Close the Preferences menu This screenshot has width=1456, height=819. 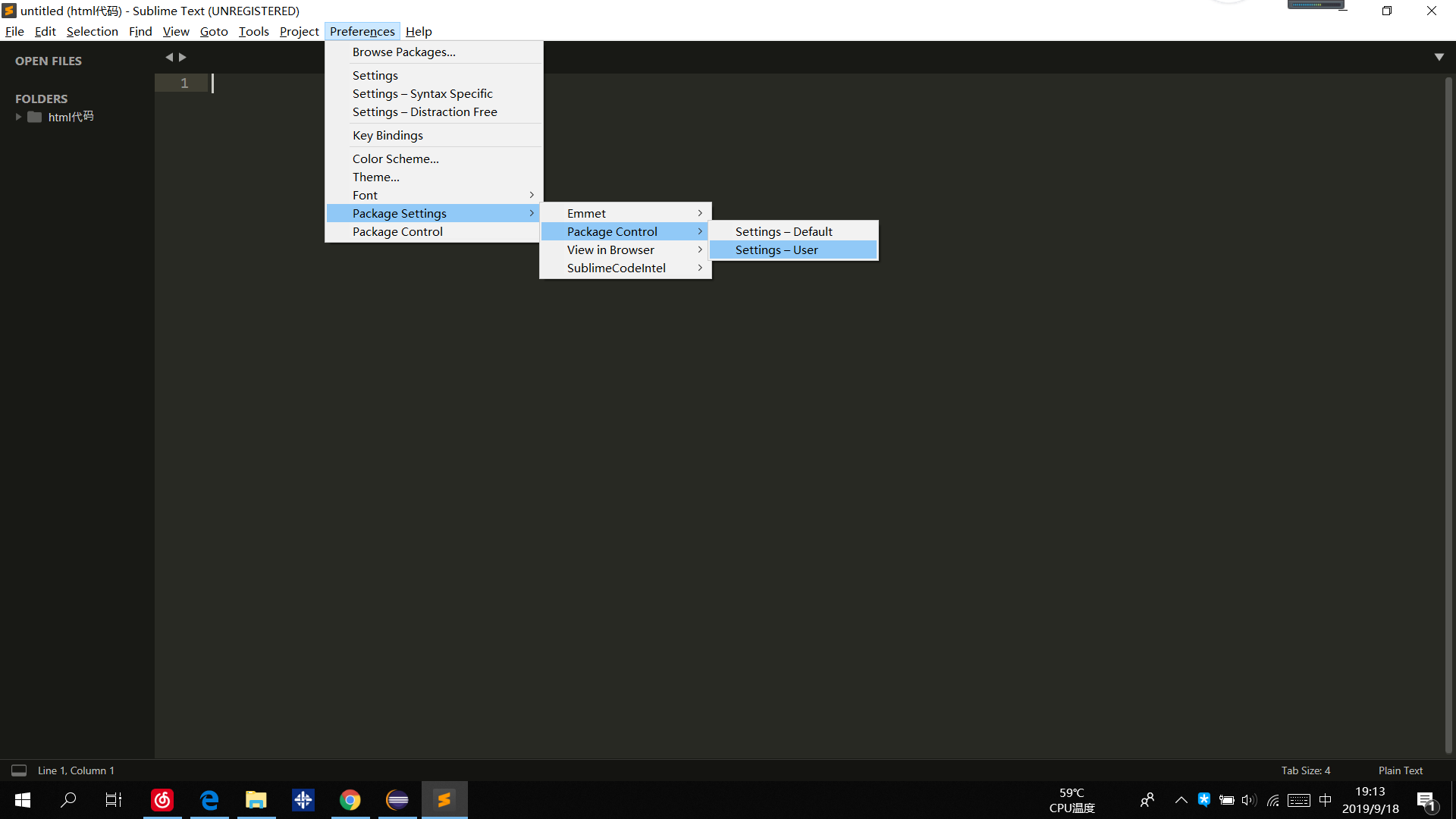pos(362,31)
